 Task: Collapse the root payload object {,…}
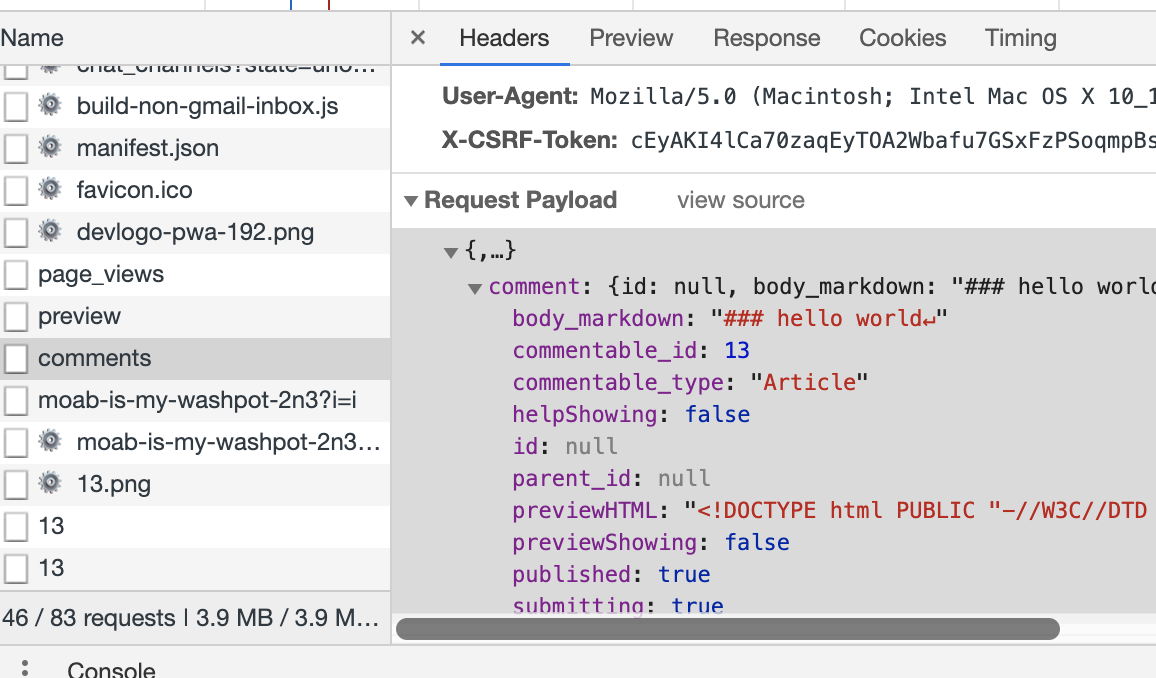pyautogui.click(x=451, y=253)
